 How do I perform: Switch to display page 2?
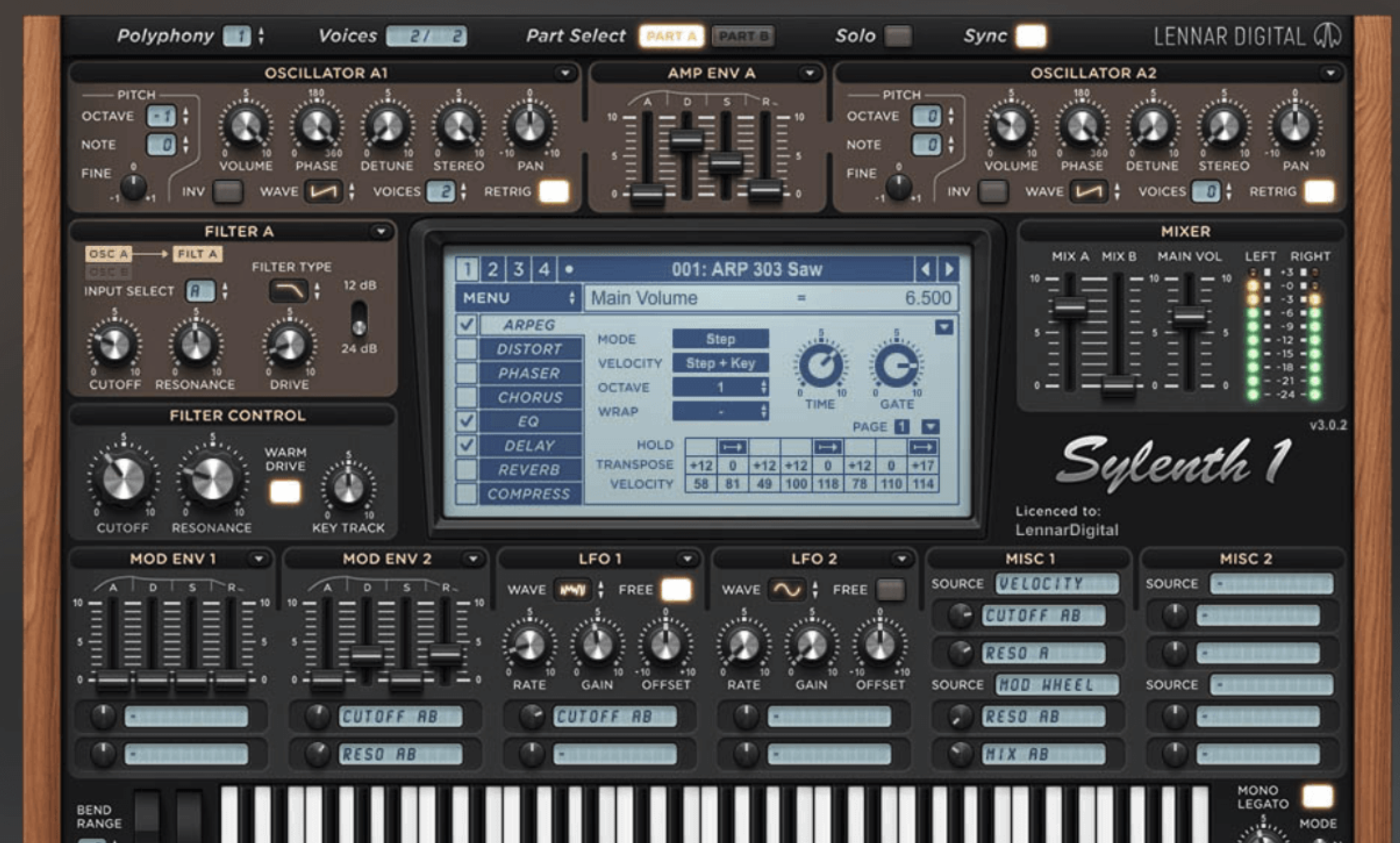(x=493, y=269)
